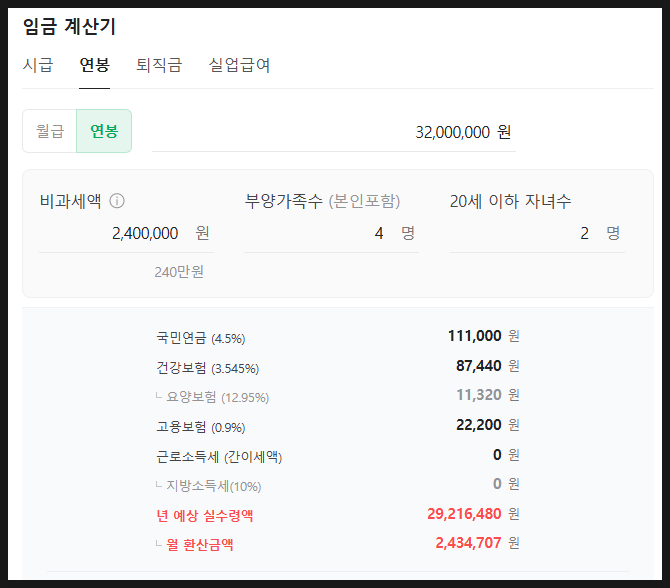Click the 고용보험 (0.9%) label
Image resolution: width=670 pixels, height=588 pixels.
pyautogui.click(x=200, y=427)
